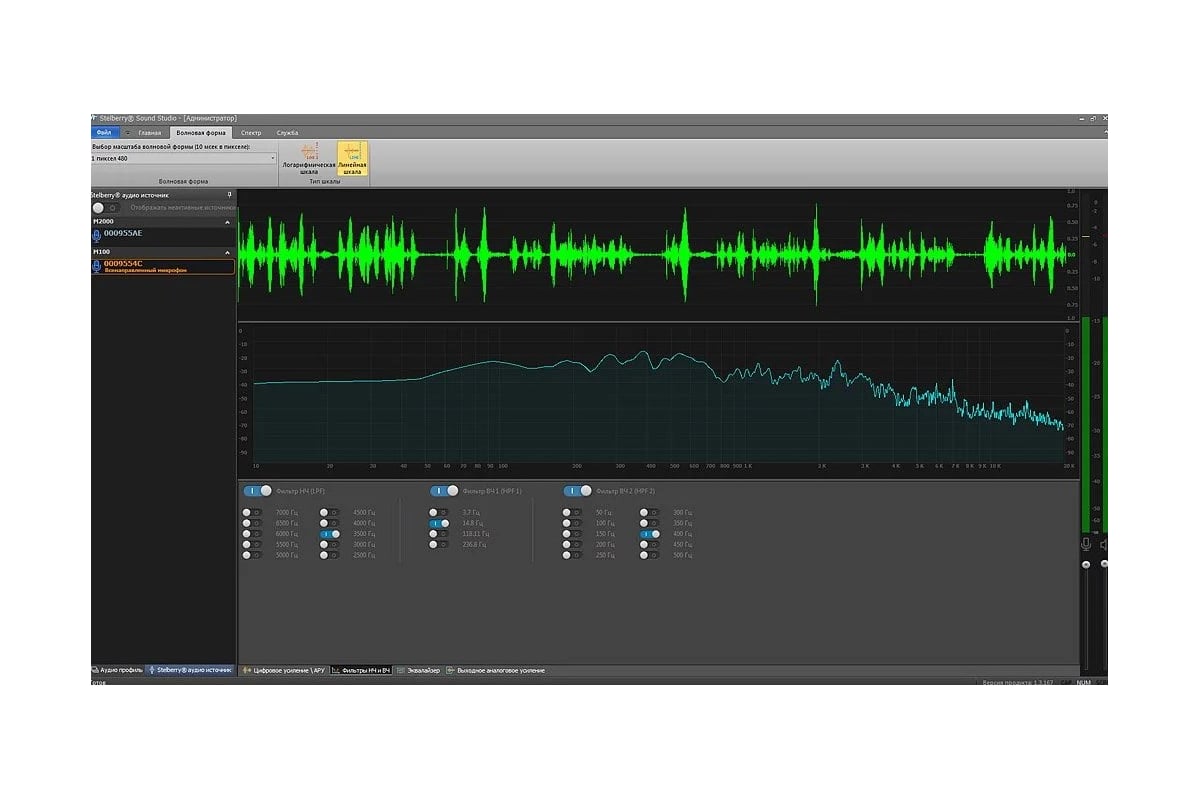1200x800 pixels.
Task: Click the speaker icon beside level meter
Action: click(1104, 544)
